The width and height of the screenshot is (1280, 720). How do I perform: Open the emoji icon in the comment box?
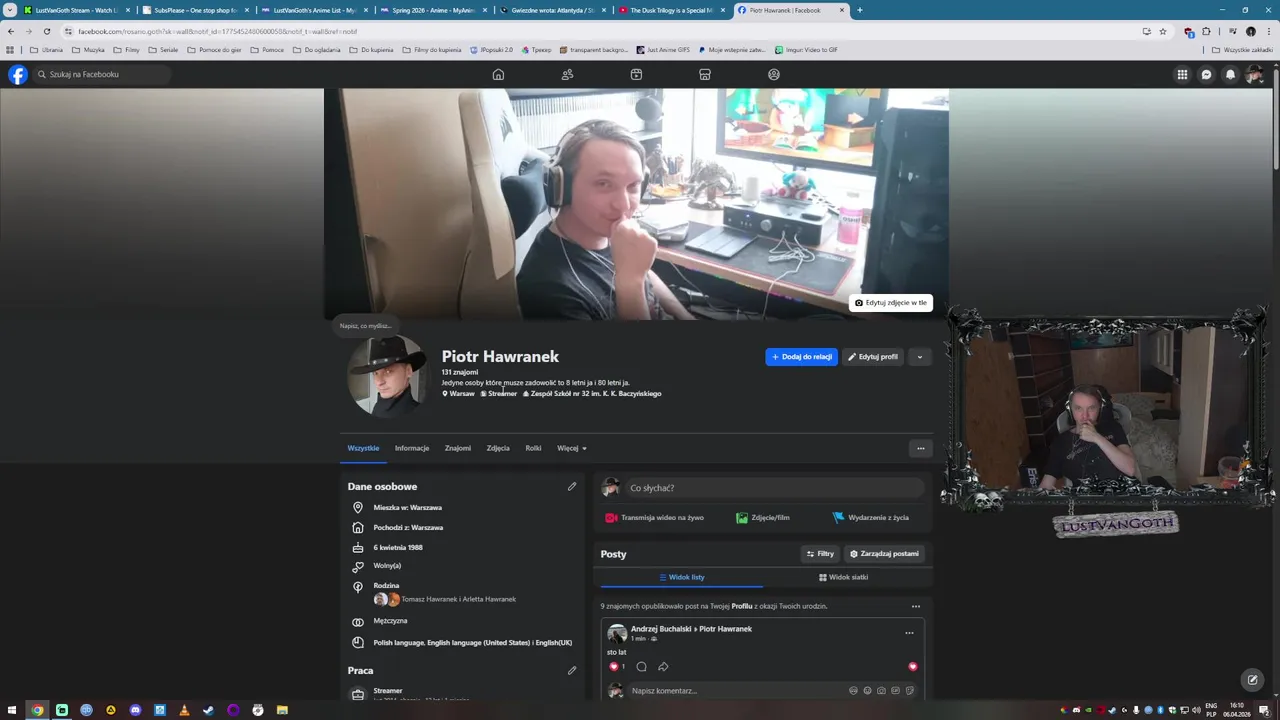[x=867, y=690]
